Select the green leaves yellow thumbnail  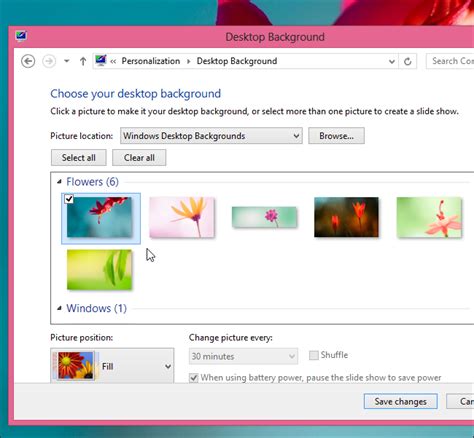coord(100,270)
